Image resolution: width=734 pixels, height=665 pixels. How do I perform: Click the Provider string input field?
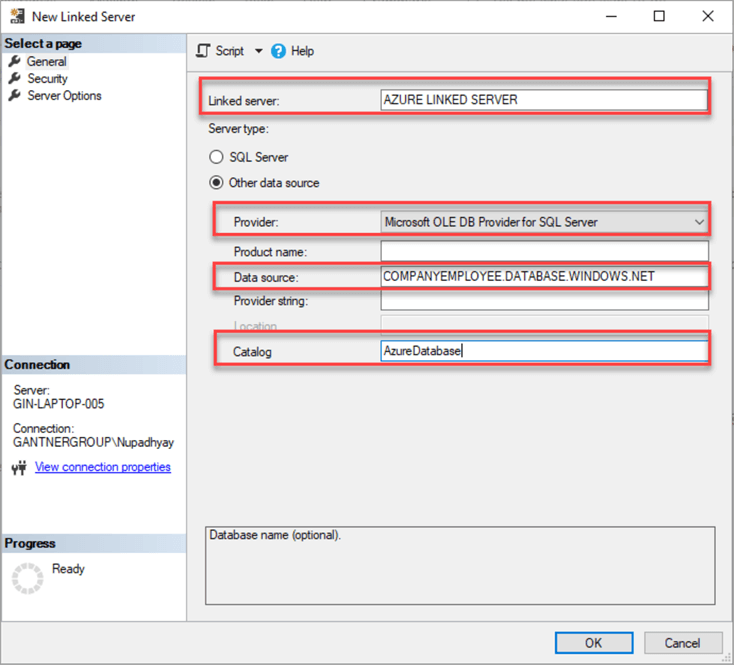tap(544, 300)
